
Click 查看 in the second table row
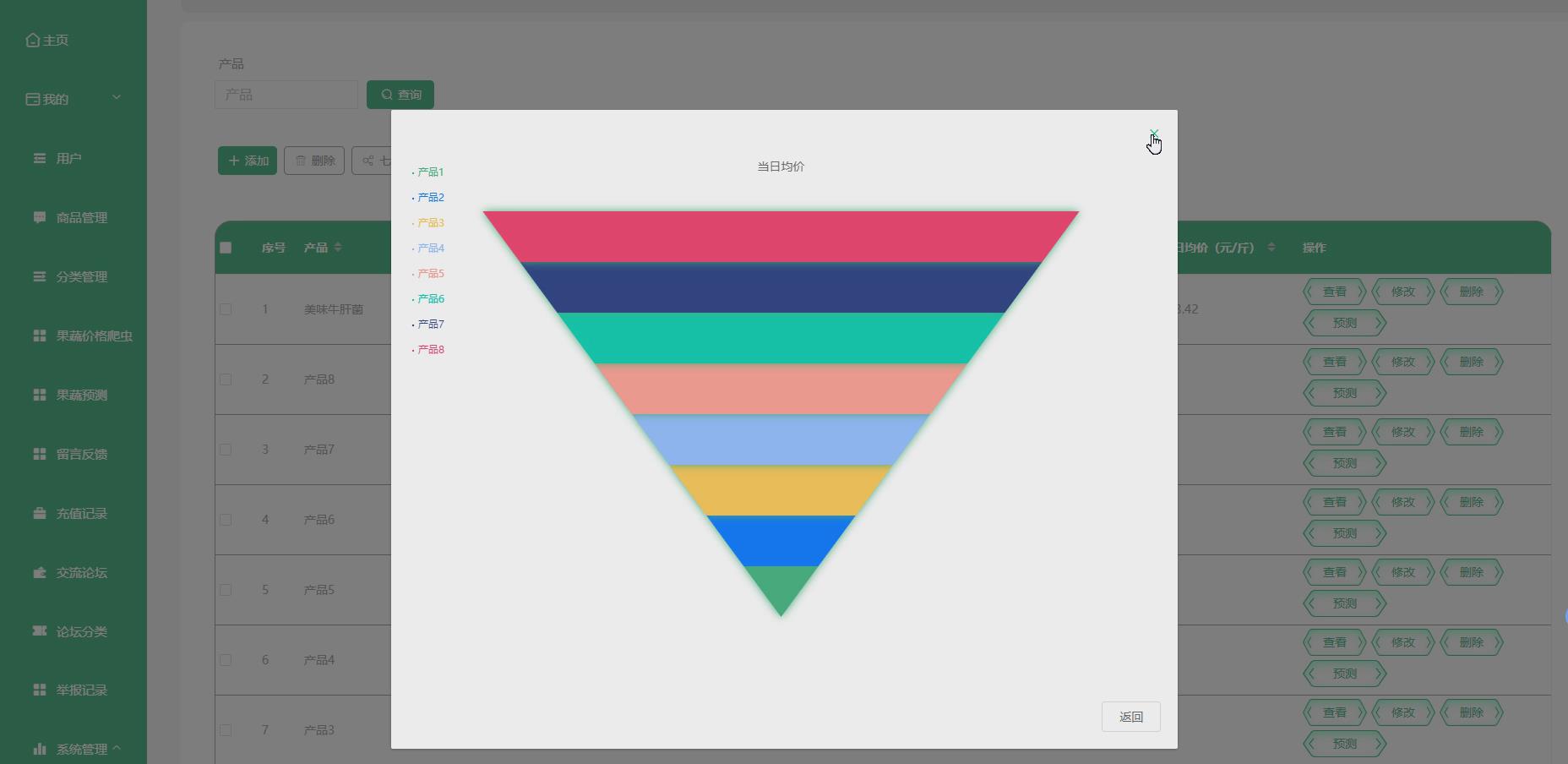[1335, 362]
